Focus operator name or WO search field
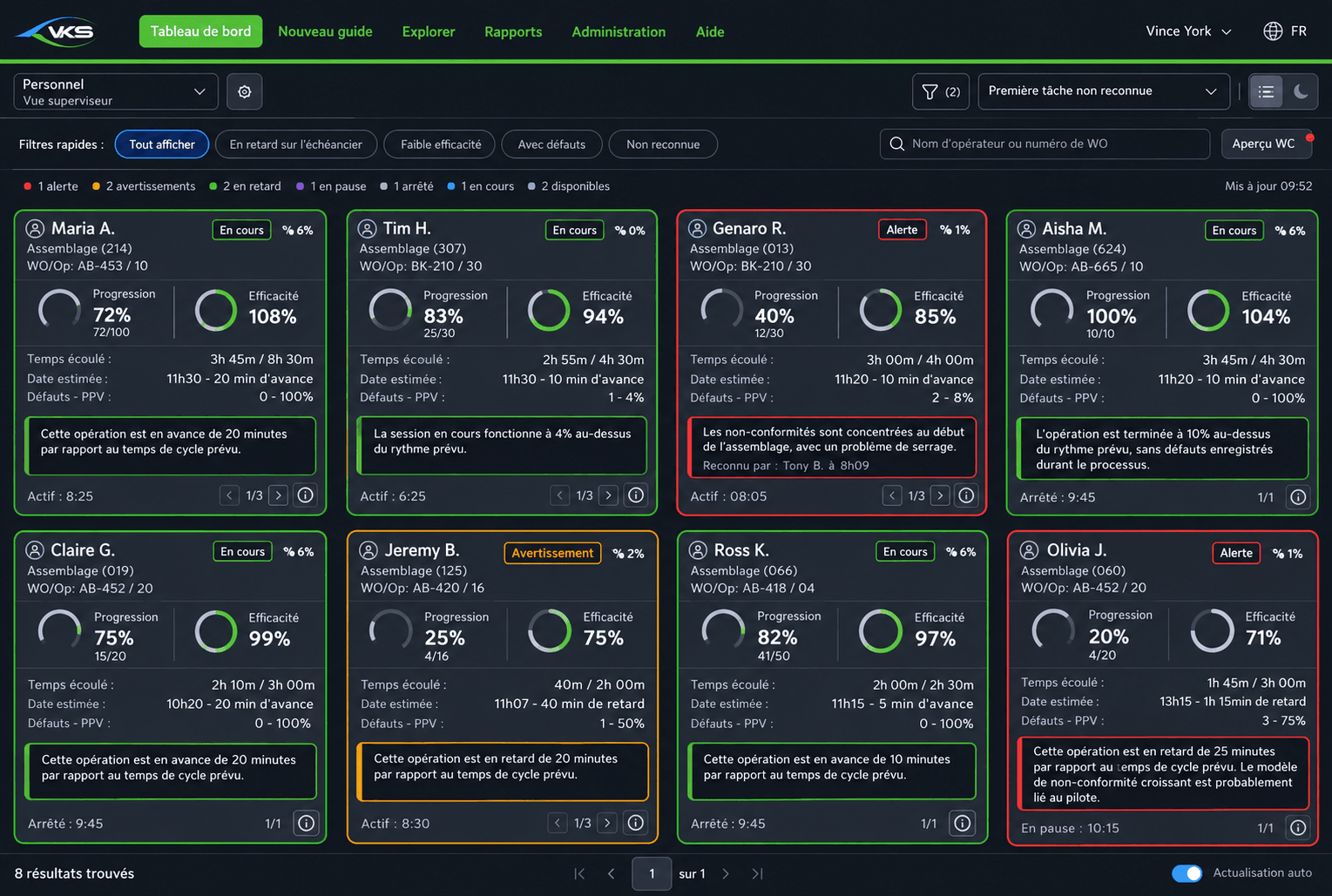 pos(1045,145)
